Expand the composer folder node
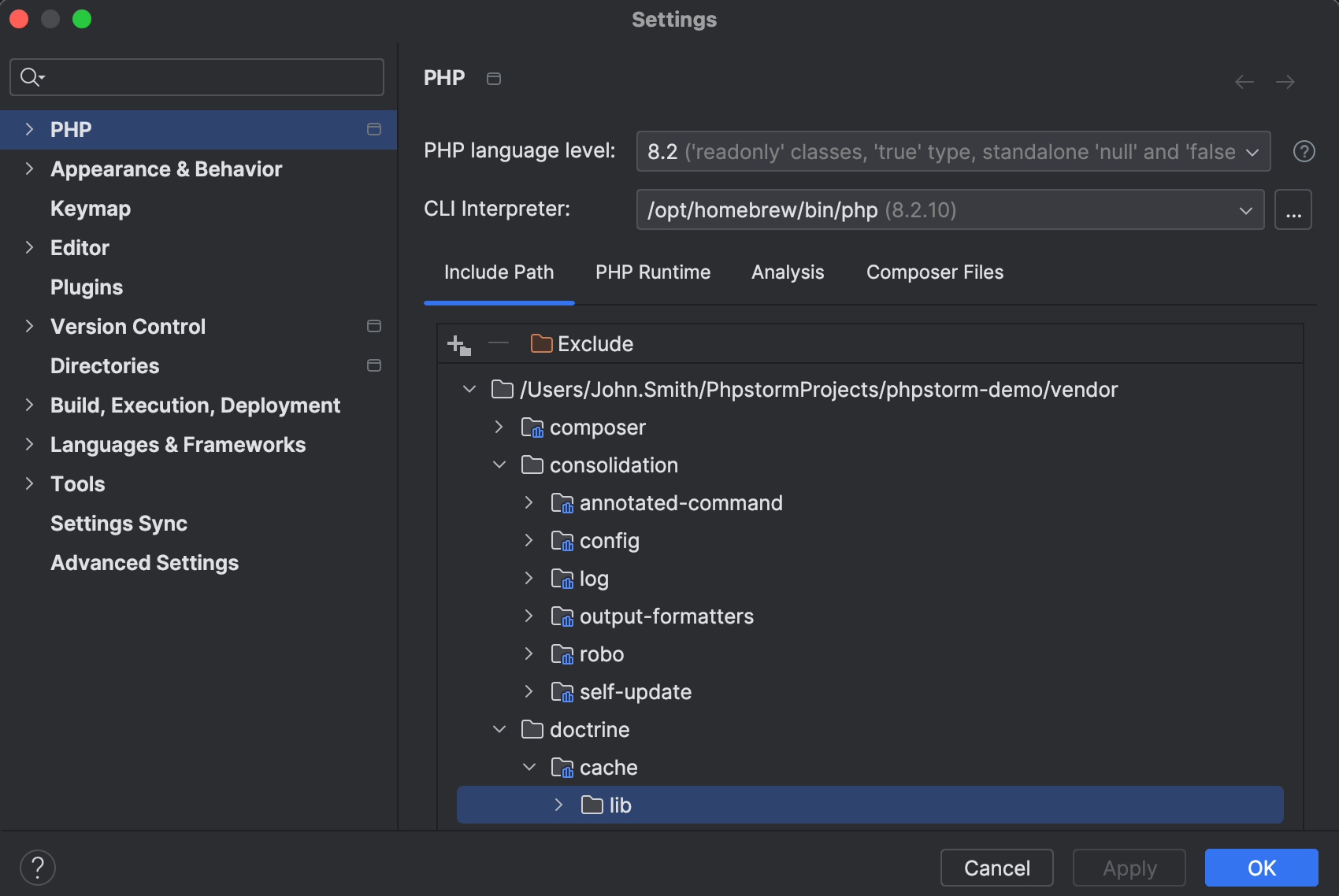The height and width of the screenshot is (896, 1339). [x=499, y=427]
